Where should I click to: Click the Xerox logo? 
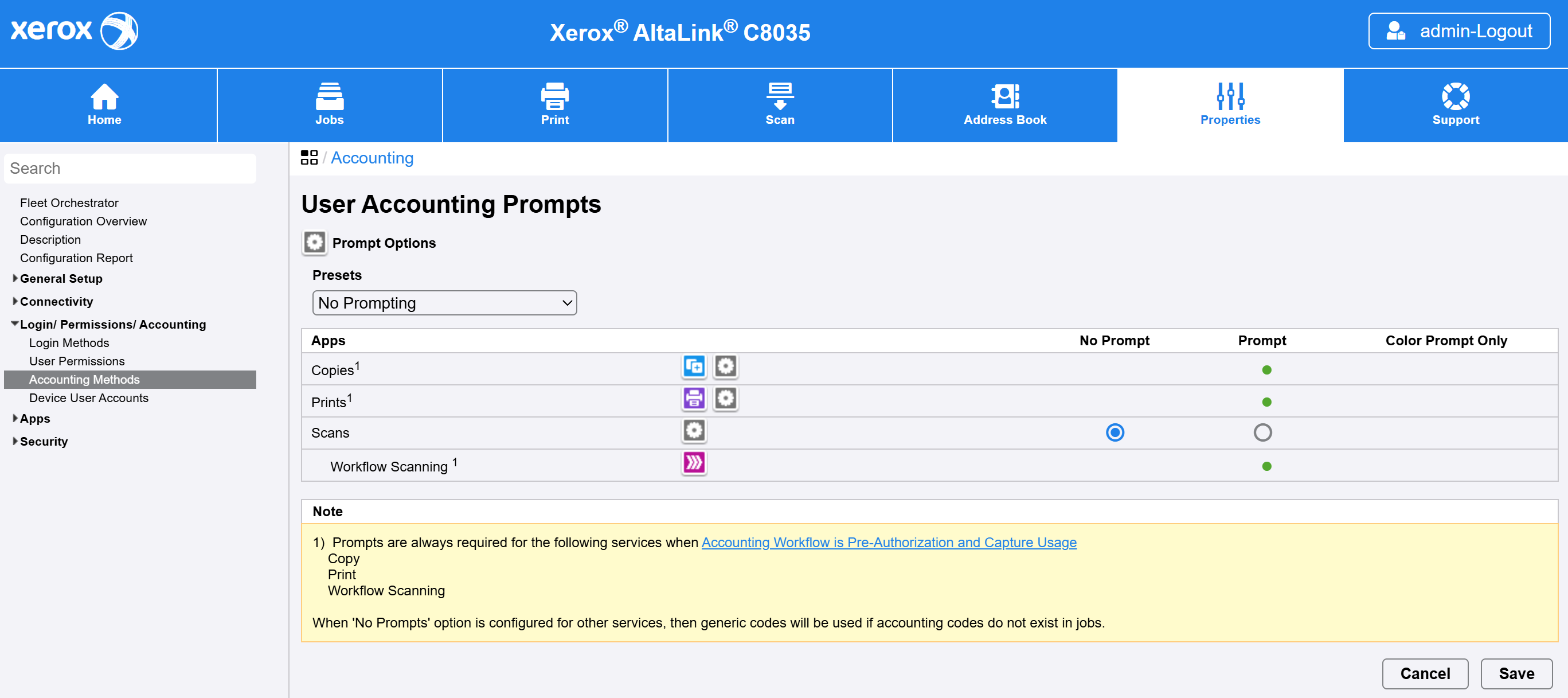(x=75, y=30)
